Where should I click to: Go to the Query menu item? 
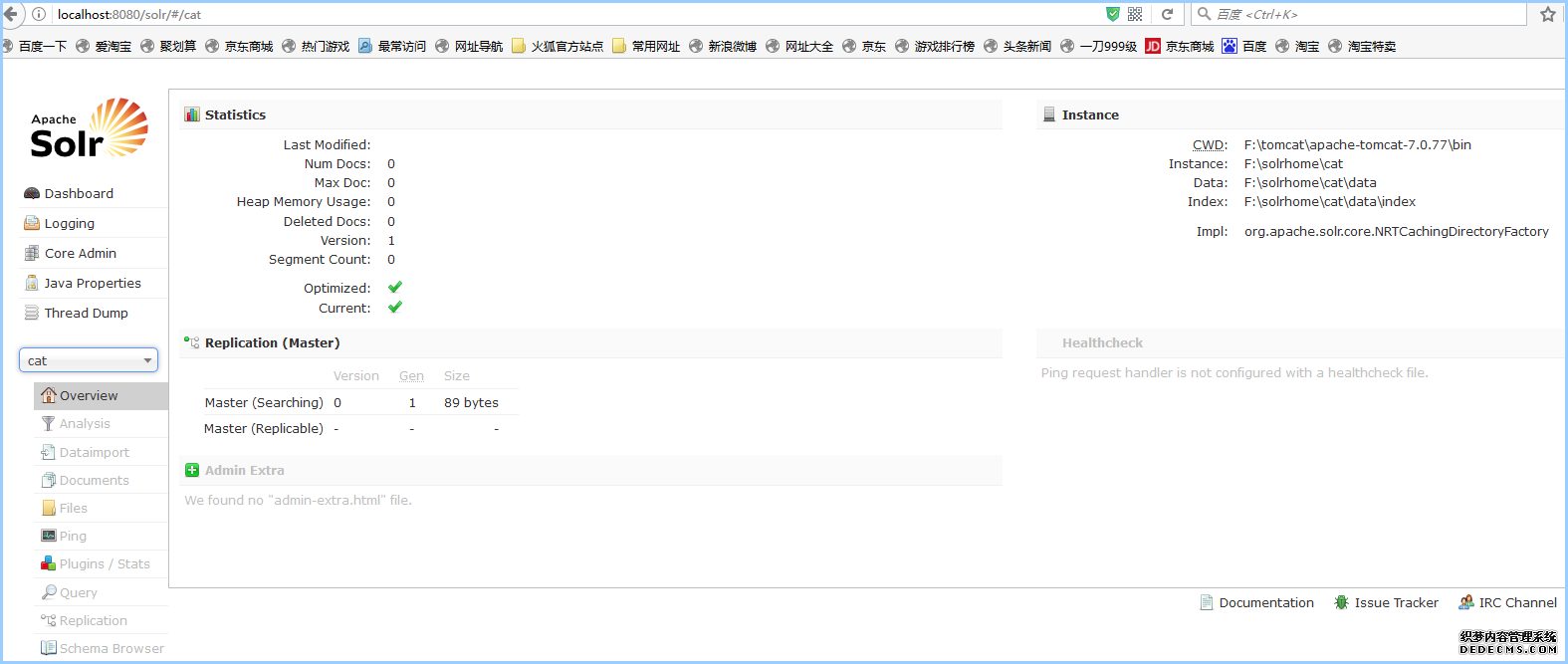(x=78, y=592)
